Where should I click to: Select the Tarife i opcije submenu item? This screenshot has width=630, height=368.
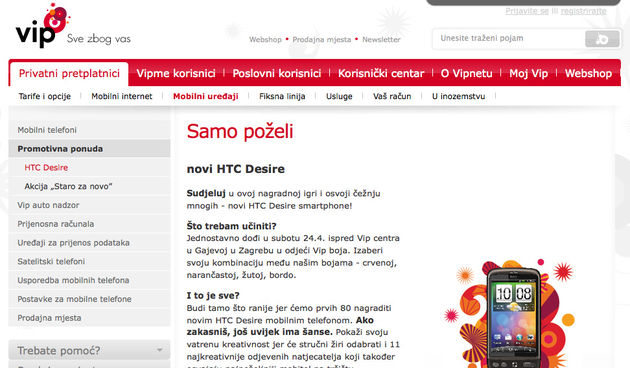pyautogui.click(x=45, y=96)
